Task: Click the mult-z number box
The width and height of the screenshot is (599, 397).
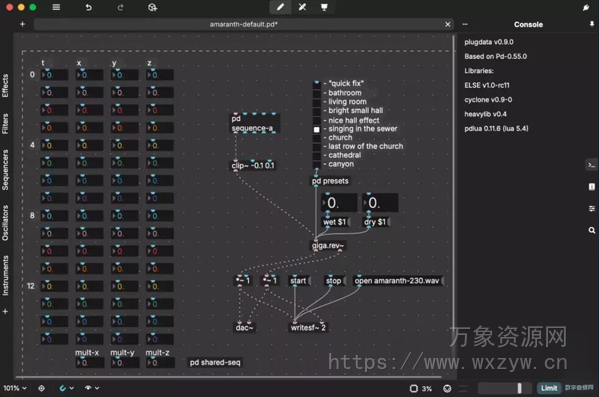Action: [x=160, y=363]
